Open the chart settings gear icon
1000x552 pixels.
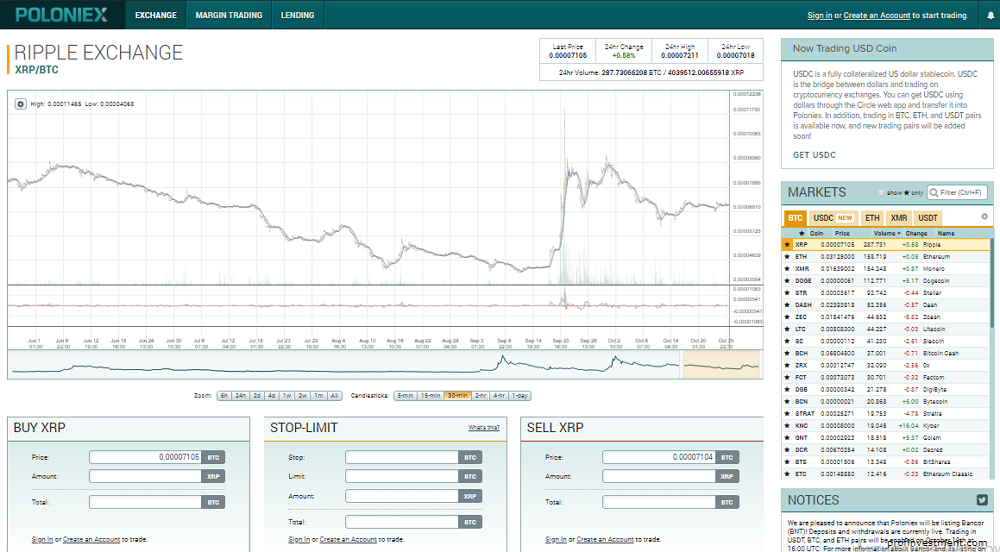(x=20, y=104)
